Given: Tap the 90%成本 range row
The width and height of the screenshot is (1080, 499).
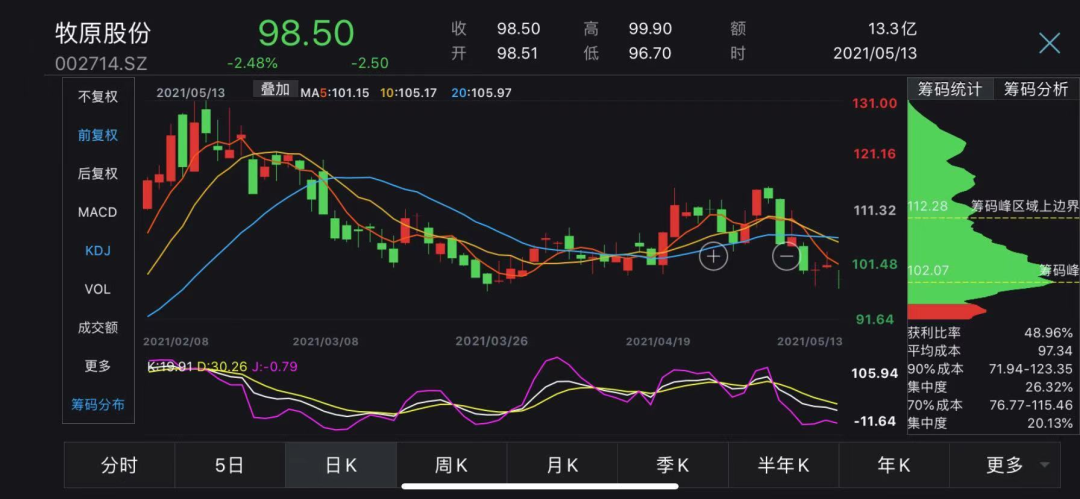Looking at the screenshot, I should tap(990, 369).
